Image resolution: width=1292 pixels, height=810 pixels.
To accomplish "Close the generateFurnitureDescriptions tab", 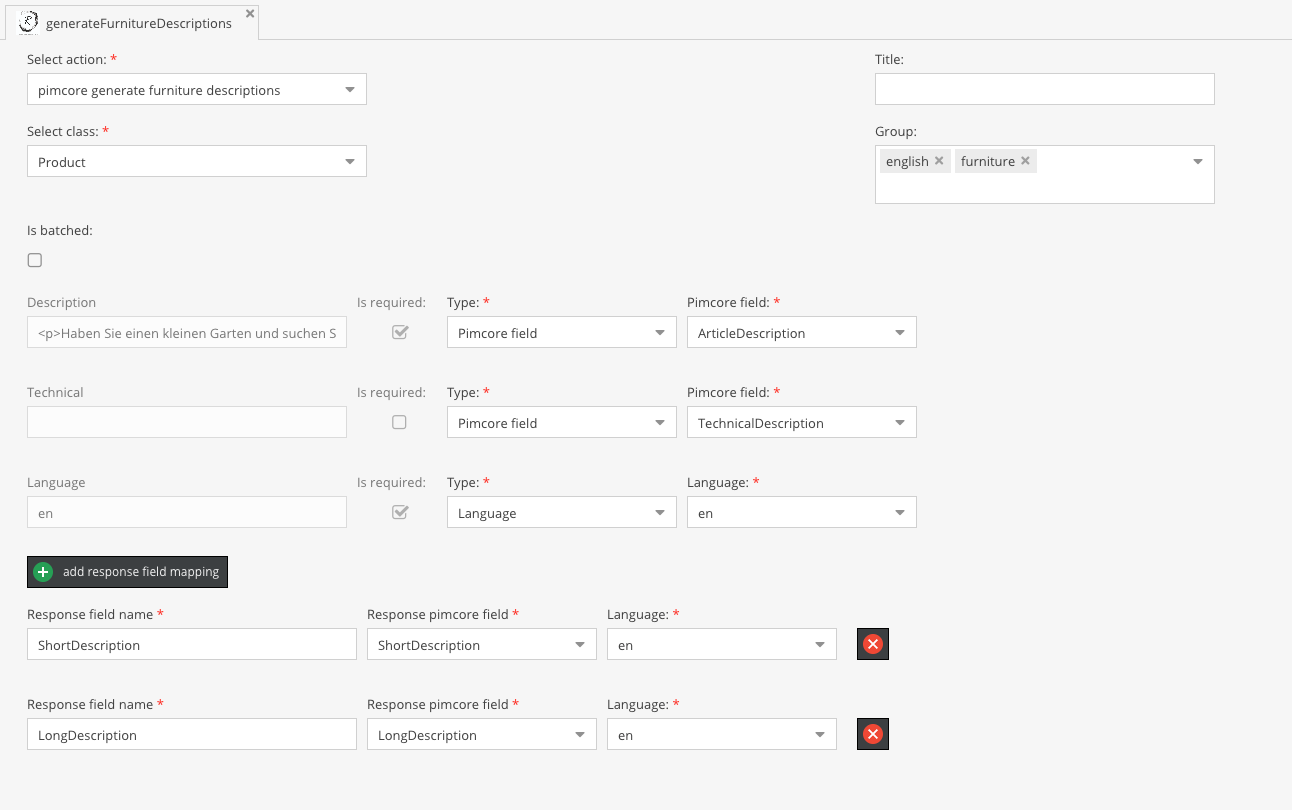I will point(250,13).
